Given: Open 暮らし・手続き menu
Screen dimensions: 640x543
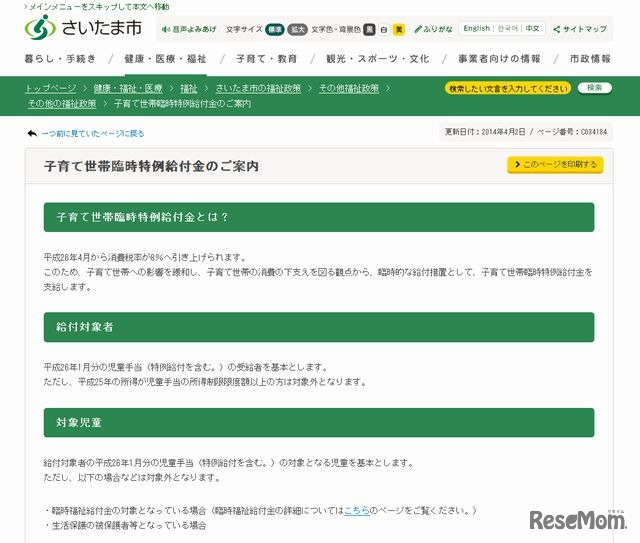Looking at the screenshot, I should tap(60, 59).
